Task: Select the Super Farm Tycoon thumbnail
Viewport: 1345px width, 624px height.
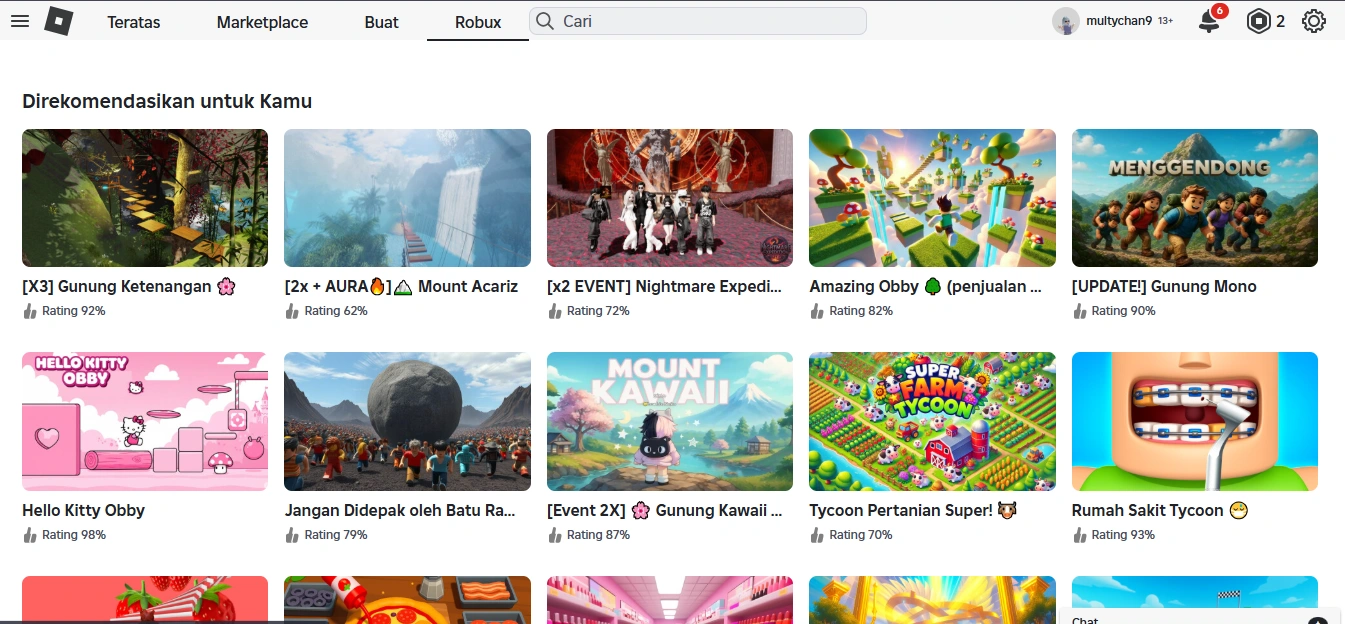Action: click(932, 421)
